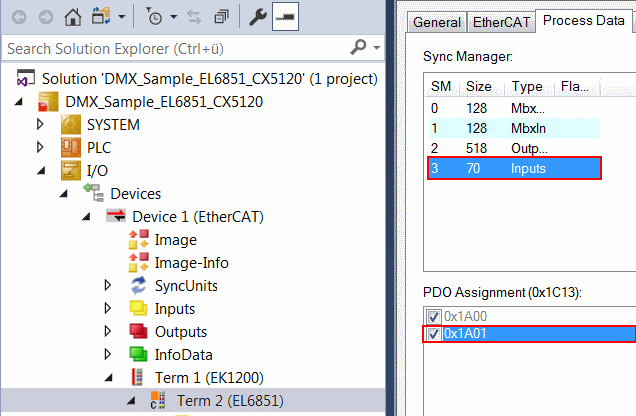The height and width of the screenshot is (416, 636).
Task: Open the search options dropdown arrow
Action: tap(377, 48)
